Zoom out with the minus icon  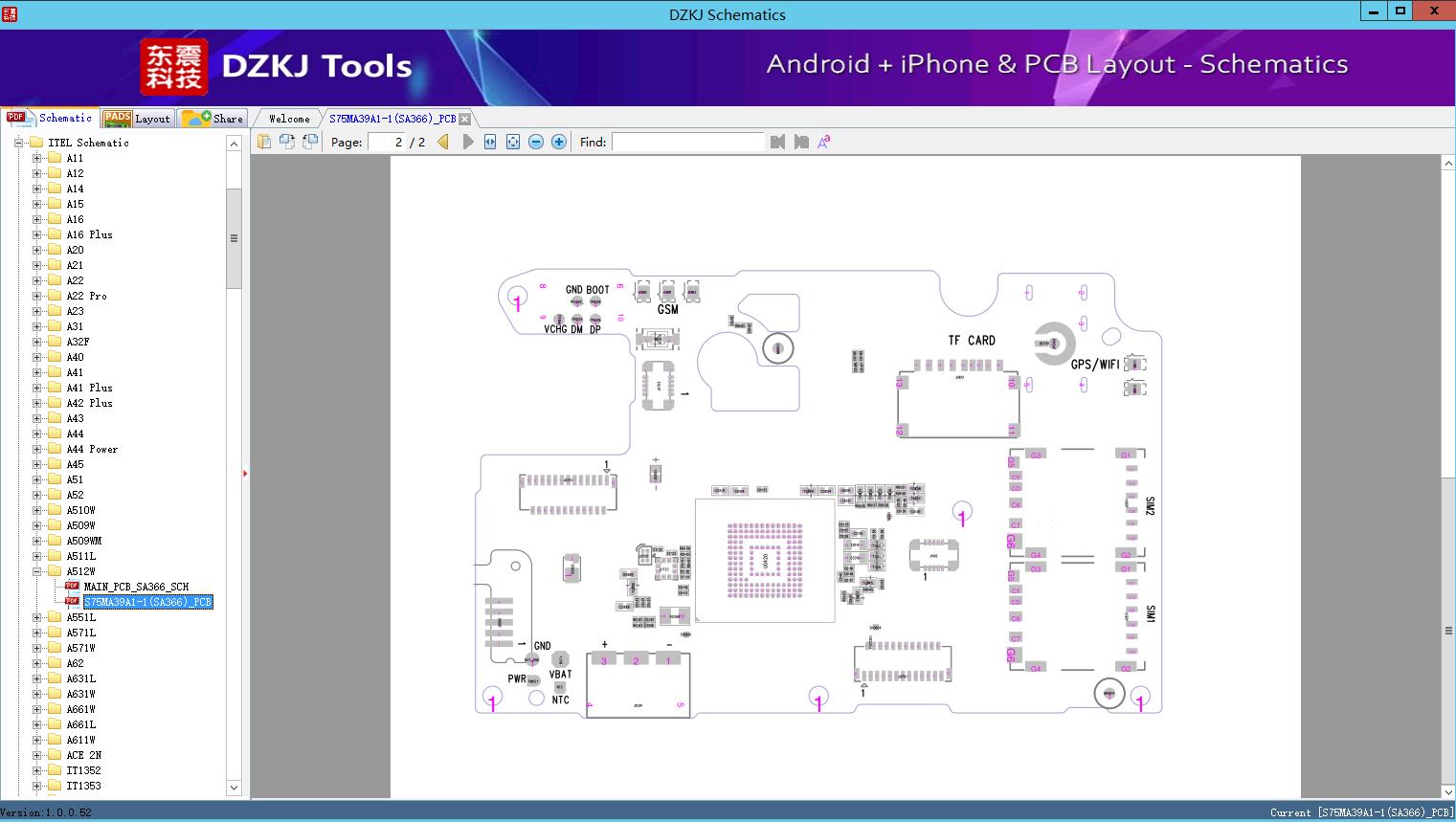(x=536, y=142)
